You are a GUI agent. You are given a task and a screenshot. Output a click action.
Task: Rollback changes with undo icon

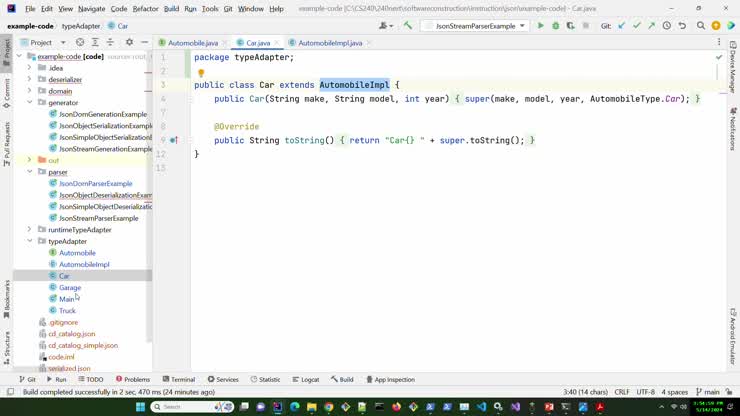coord(682,26)
